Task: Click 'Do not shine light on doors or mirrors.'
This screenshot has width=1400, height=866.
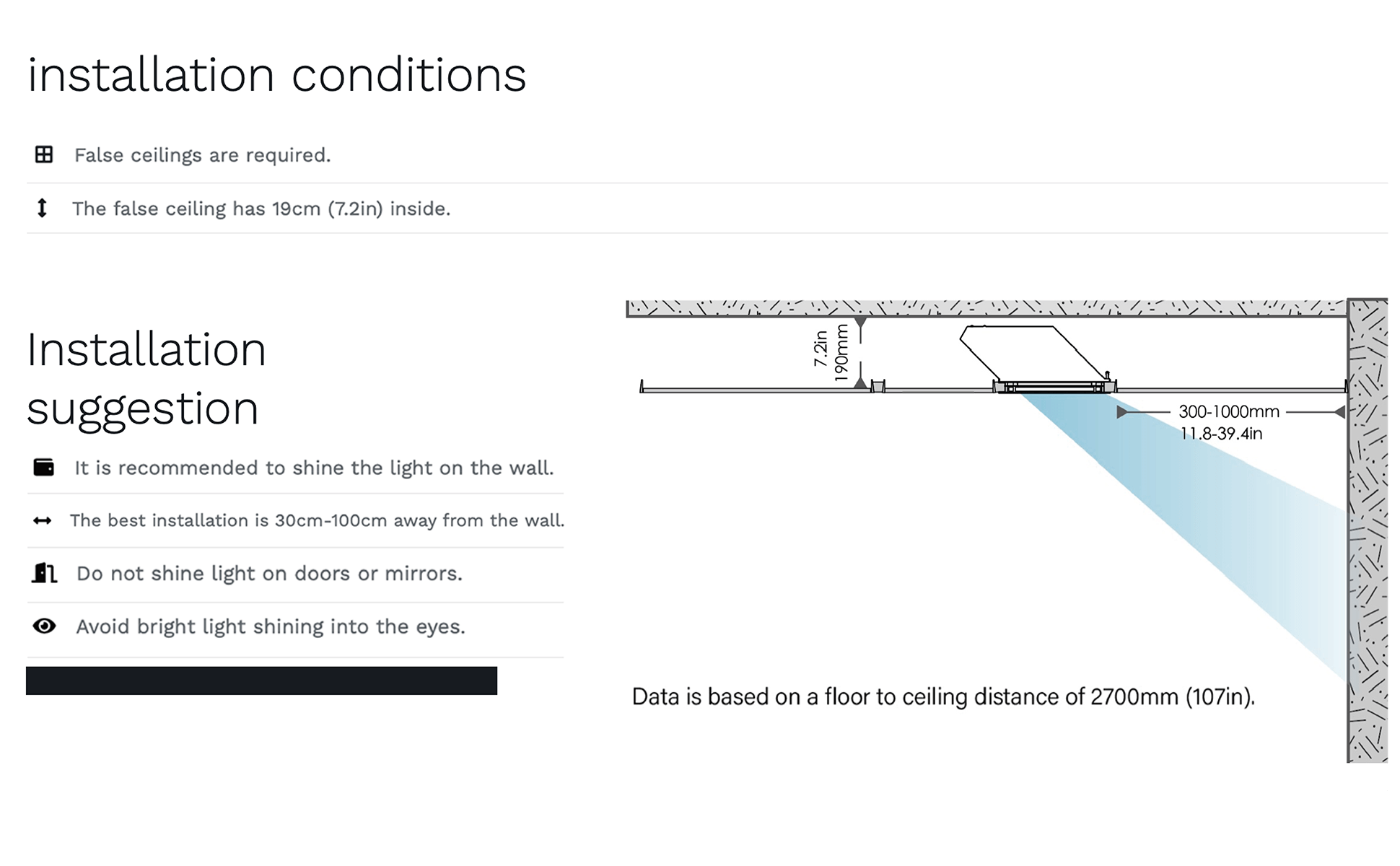Action: 269,574
